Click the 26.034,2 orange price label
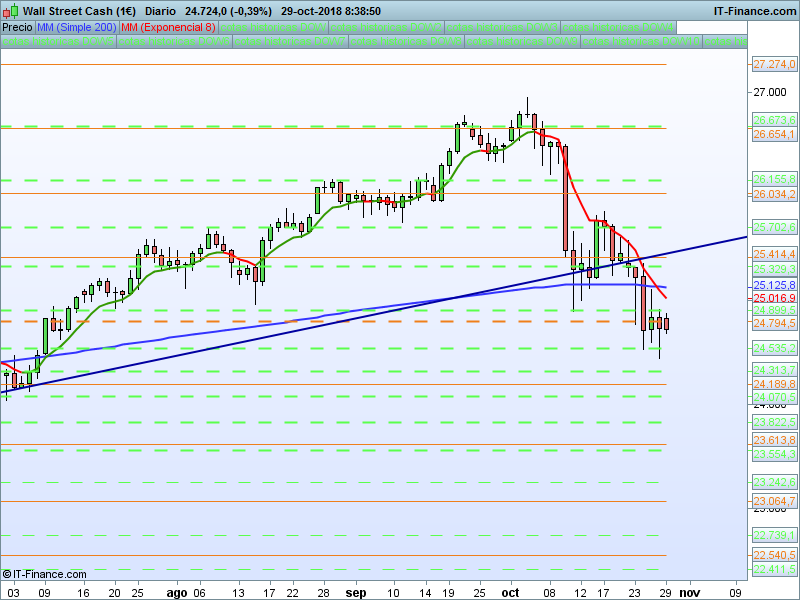The image size is (800, 600). click(774, 194)
